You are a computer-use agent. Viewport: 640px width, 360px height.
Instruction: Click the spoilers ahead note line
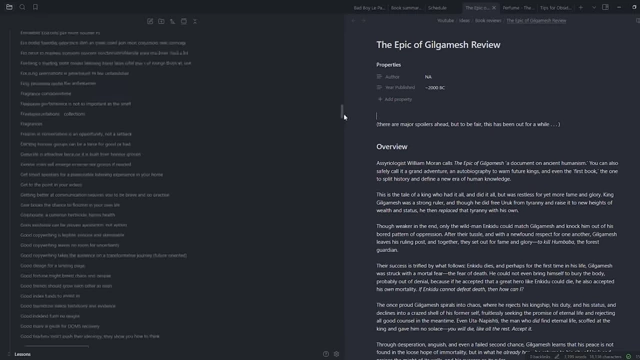pos(468,124)
